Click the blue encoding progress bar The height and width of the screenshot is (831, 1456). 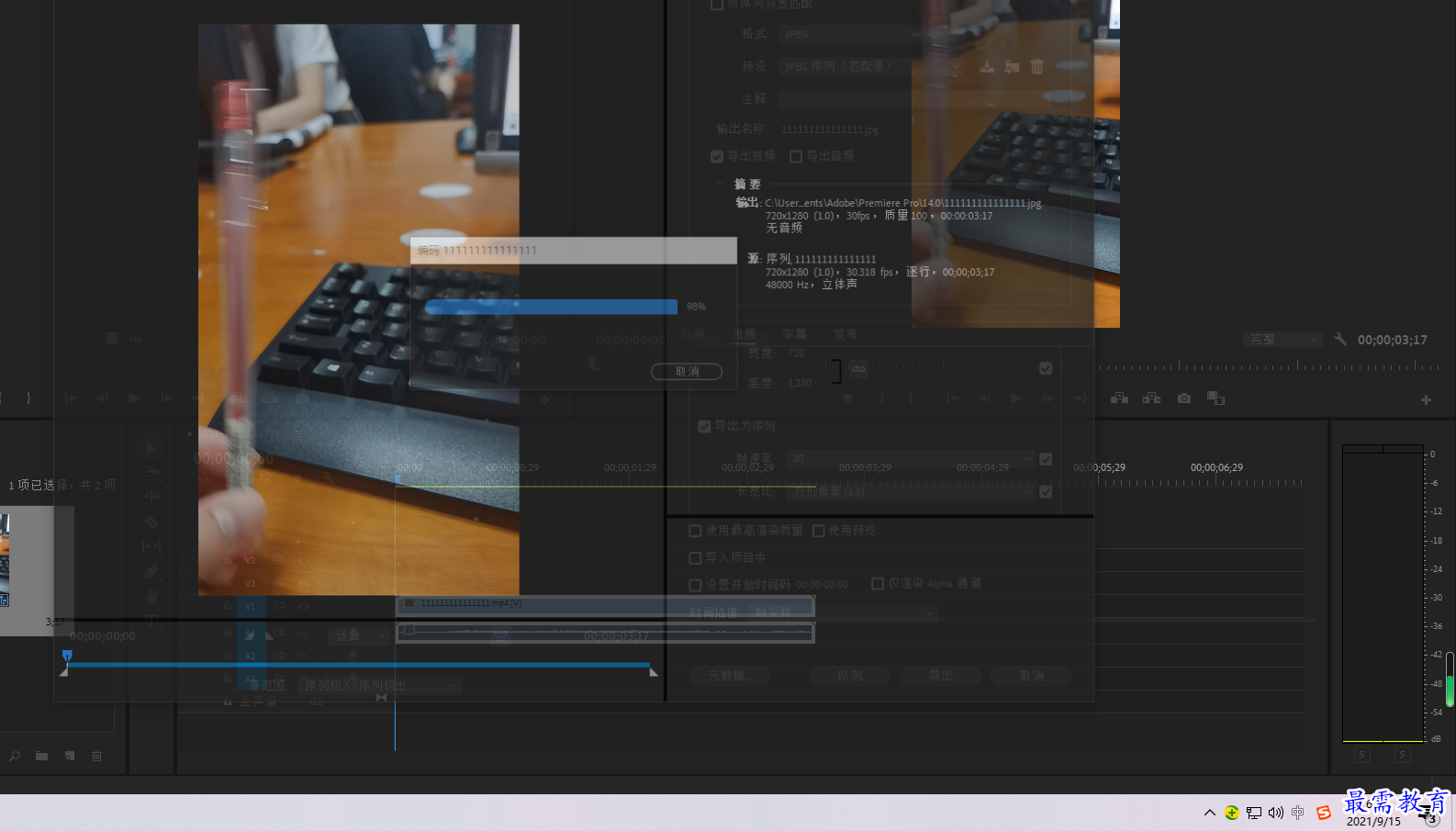tap(551, 307)
